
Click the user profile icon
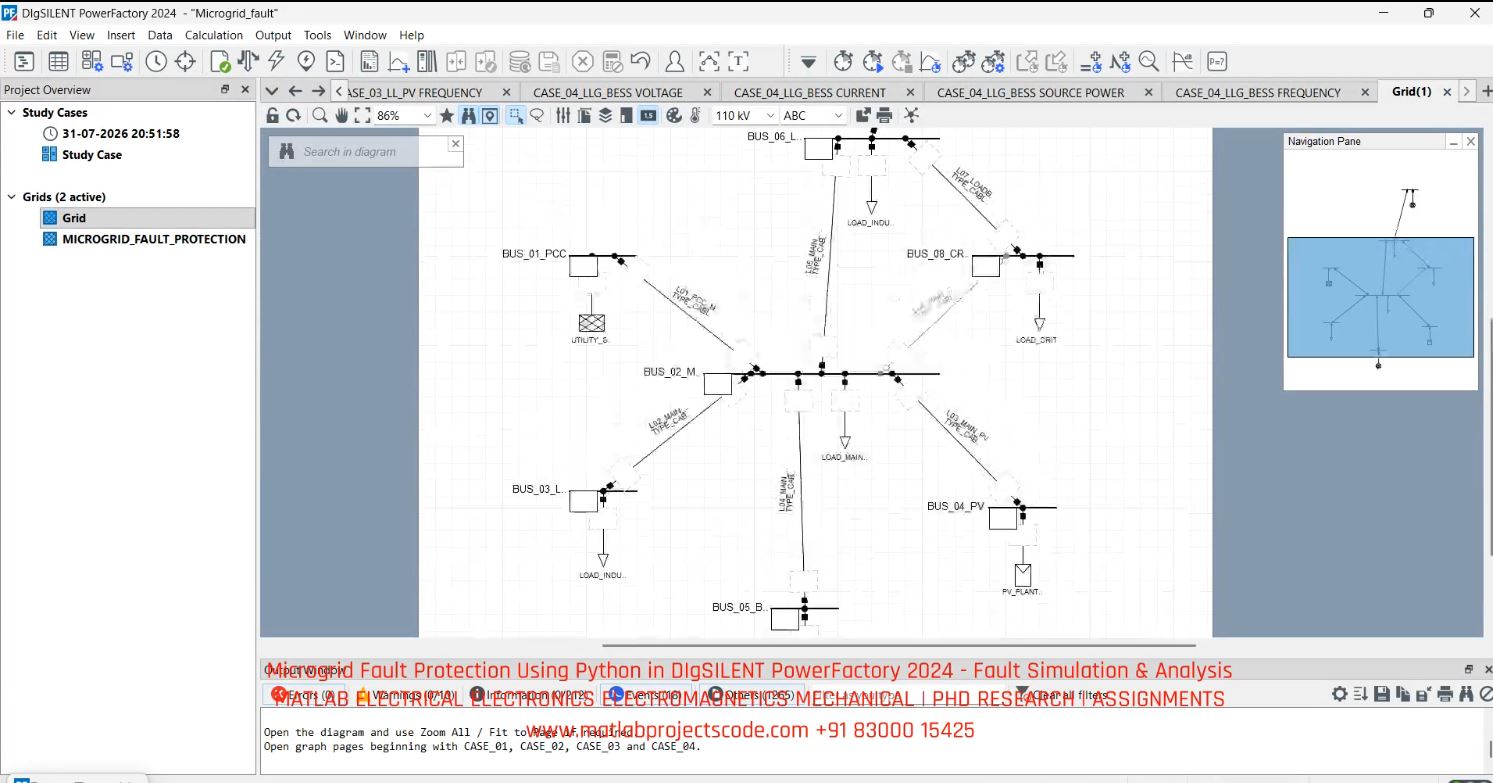(674, 61)
